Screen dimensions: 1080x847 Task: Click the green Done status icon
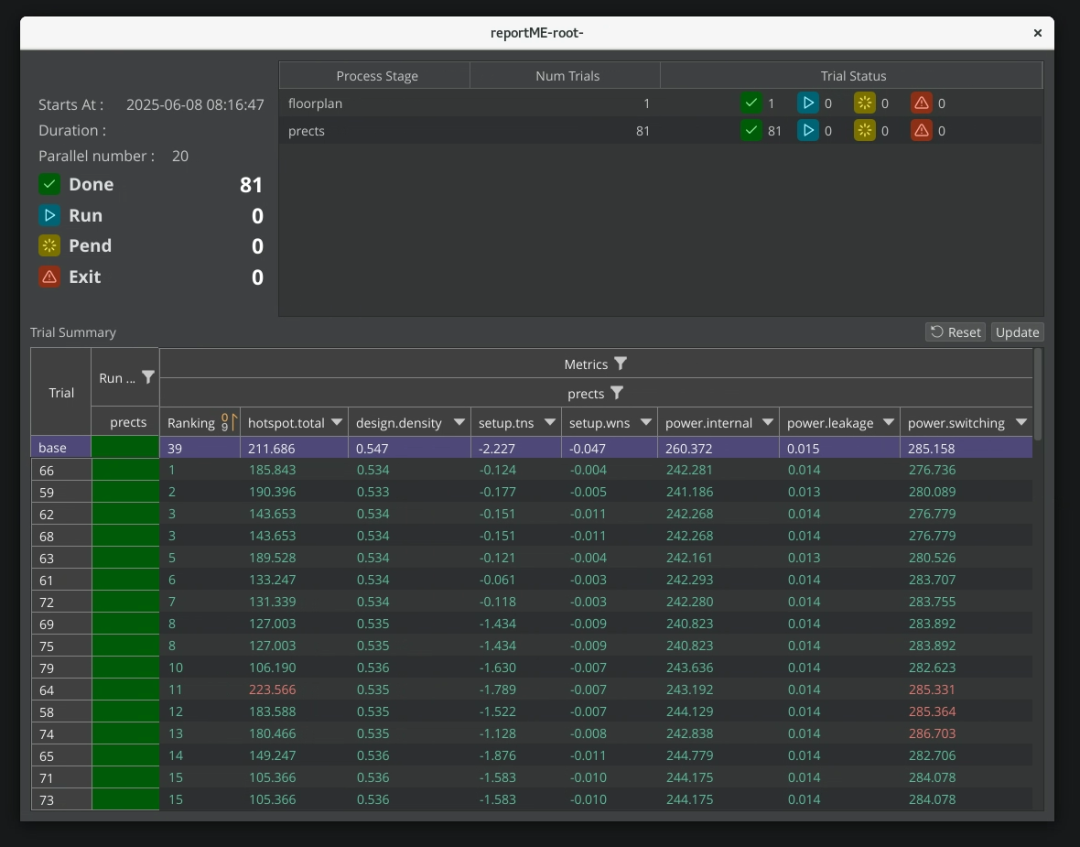click(49, 184)
